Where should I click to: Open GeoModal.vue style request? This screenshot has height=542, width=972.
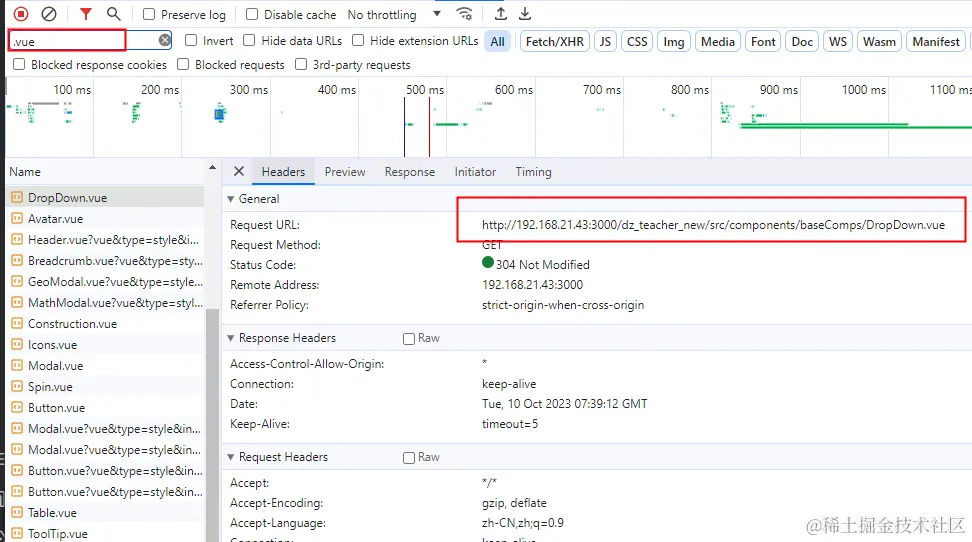click(x=105, y=282)
